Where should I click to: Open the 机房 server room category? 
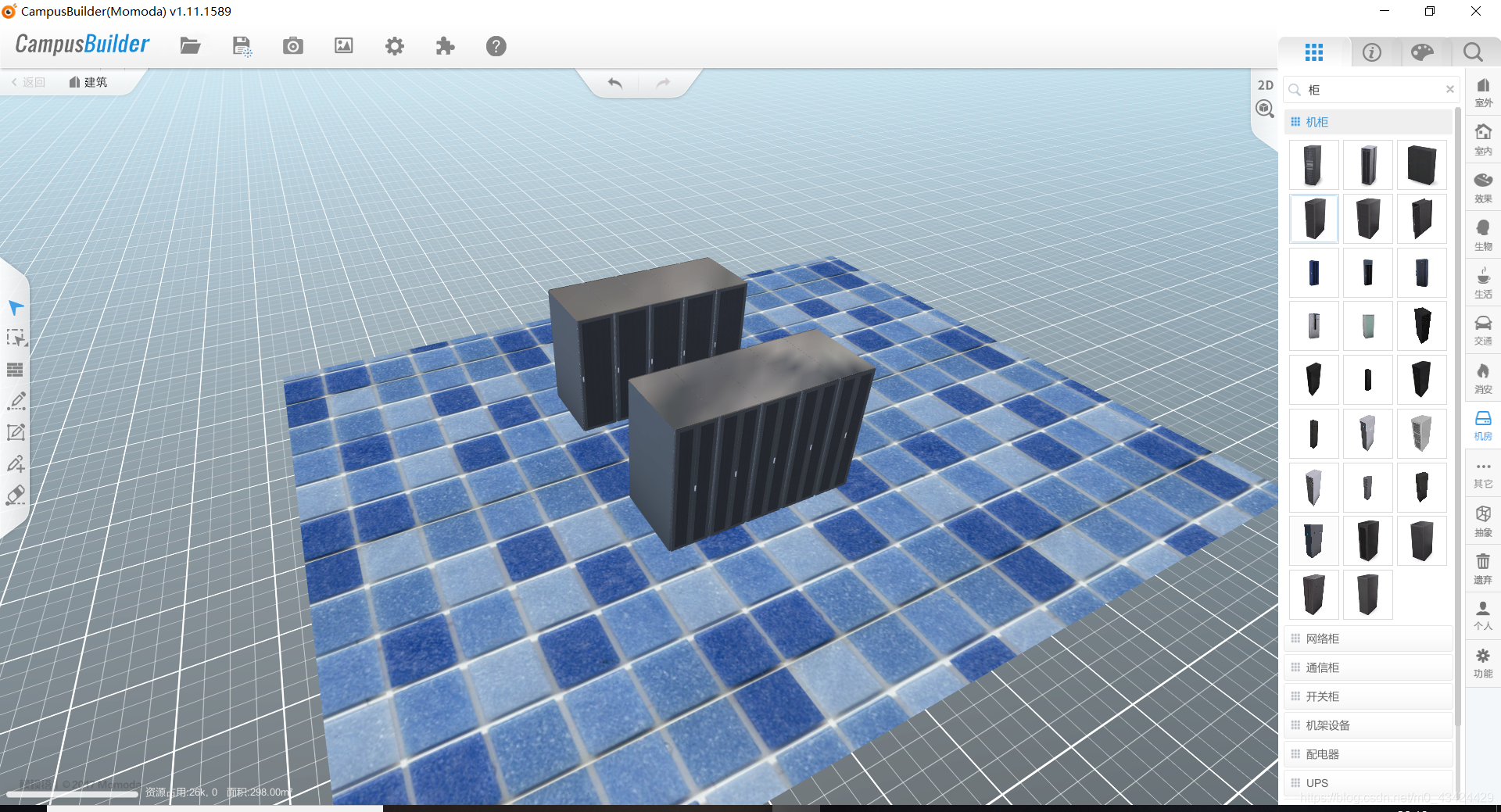pyautogui.click(x=1483, y=426)
